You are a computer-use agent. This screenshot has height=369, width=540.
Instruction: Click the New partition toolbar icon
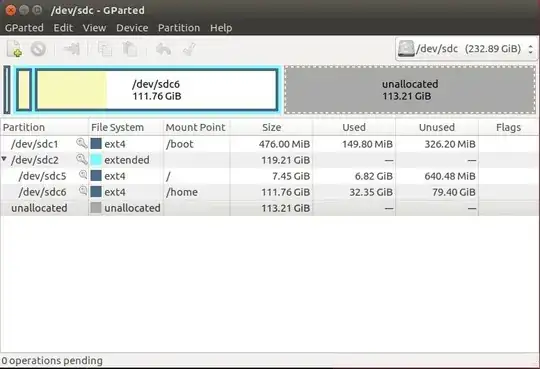click(x=14, y=49)
